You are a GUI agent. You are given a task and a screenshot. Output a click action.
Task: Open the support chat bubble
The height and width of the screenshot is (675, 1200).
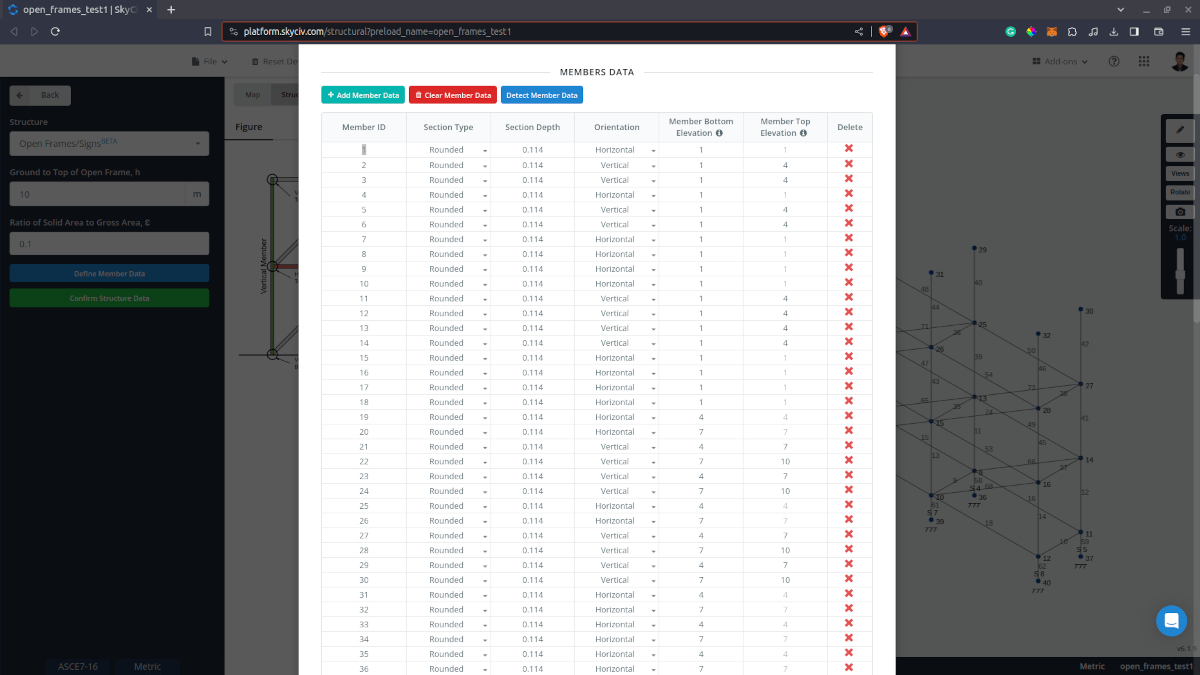[1171, 620]
